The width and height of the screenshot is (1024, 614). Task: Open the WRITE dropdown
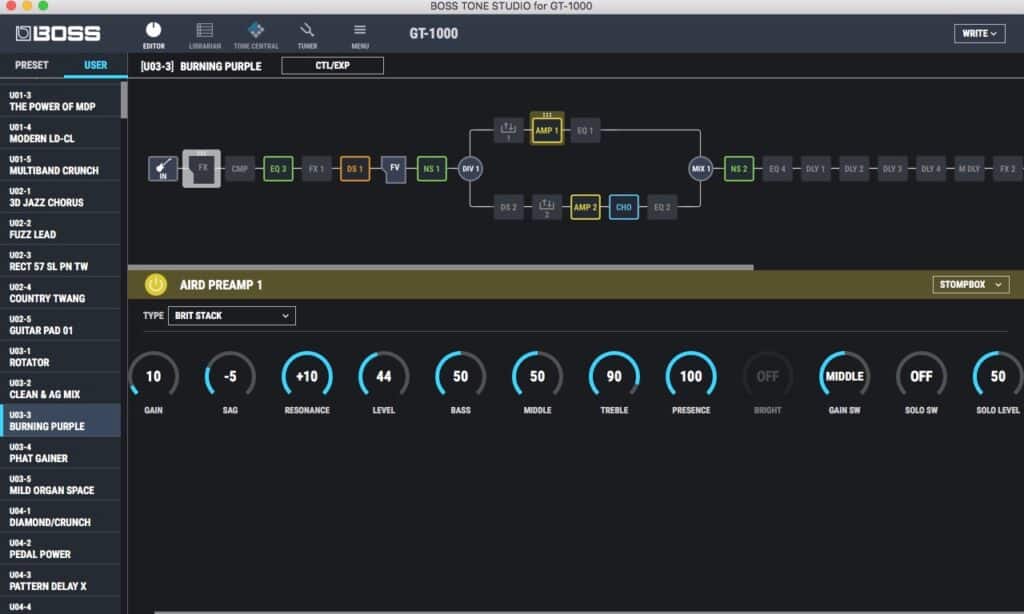(979, 33)
